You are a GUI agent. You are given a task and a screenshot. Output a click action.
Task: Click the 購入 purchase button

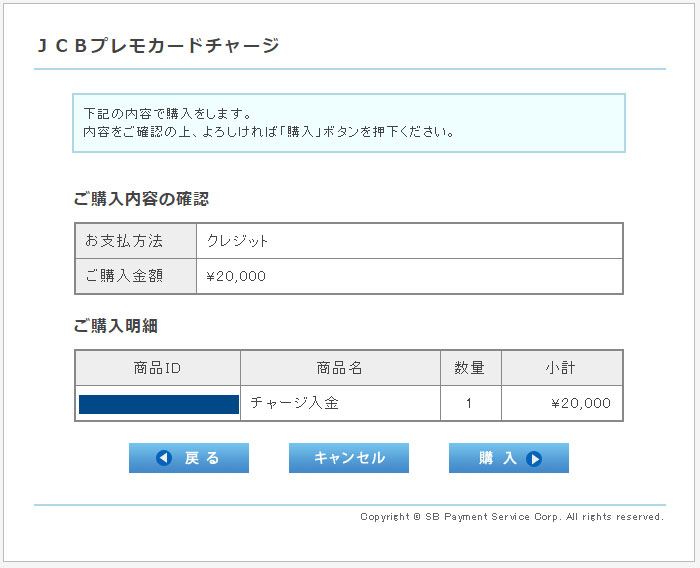tap(509, 458)
